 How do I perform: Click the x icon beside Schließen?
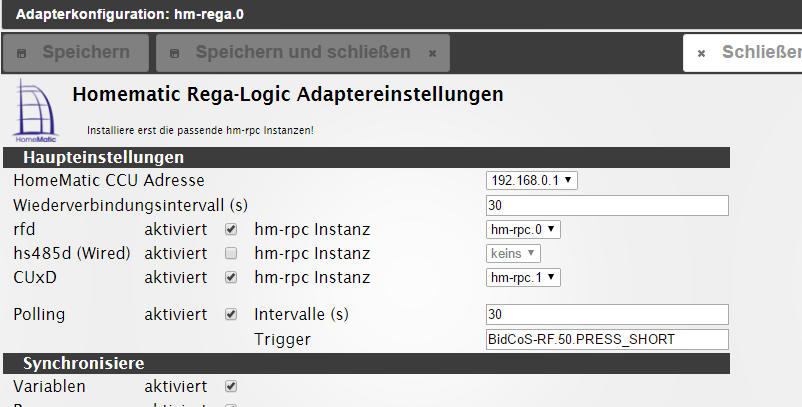[701, 52]
